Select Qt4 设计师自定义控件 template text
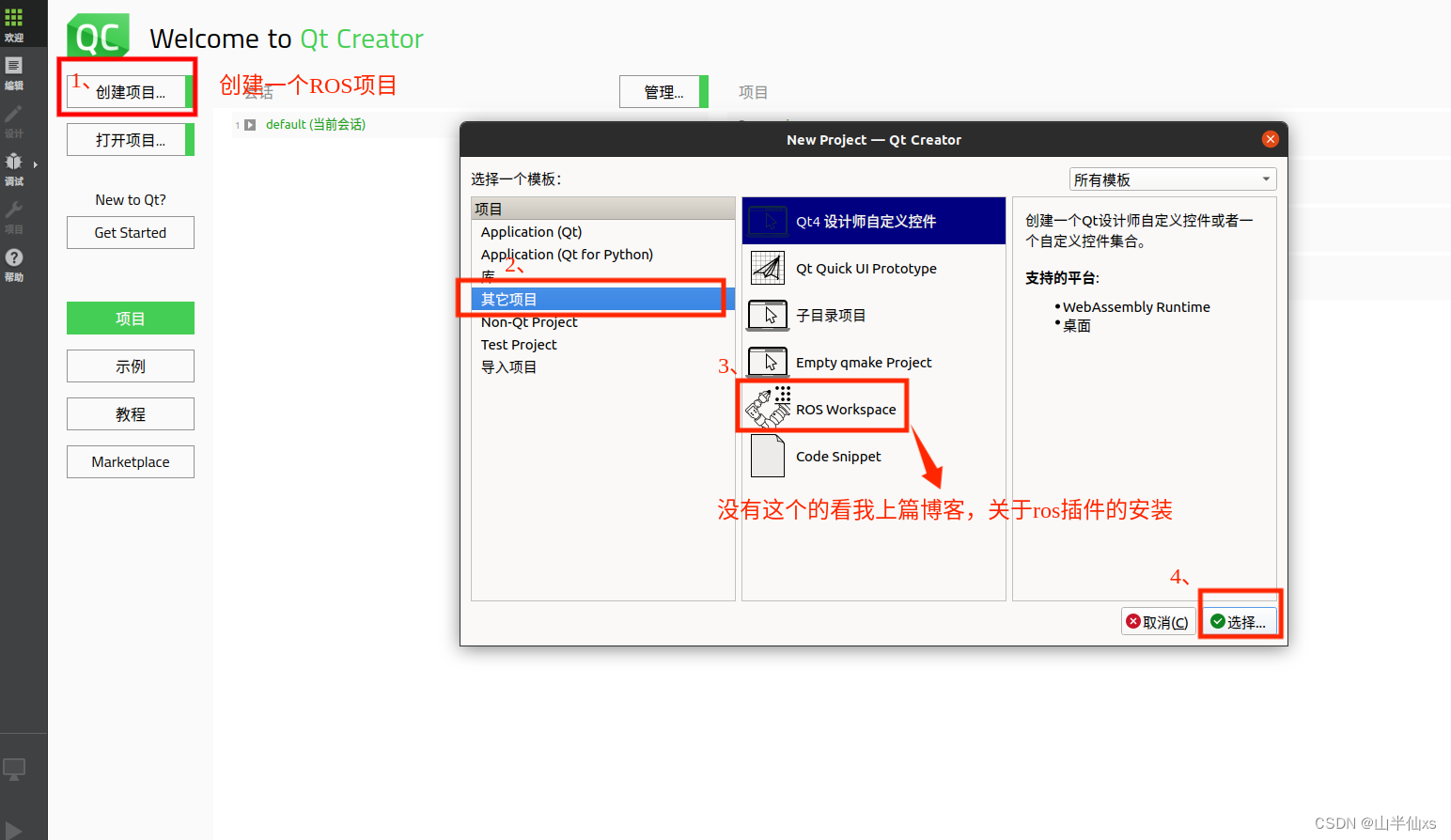This screenshot has height=840, width=1451. [866, 222]
